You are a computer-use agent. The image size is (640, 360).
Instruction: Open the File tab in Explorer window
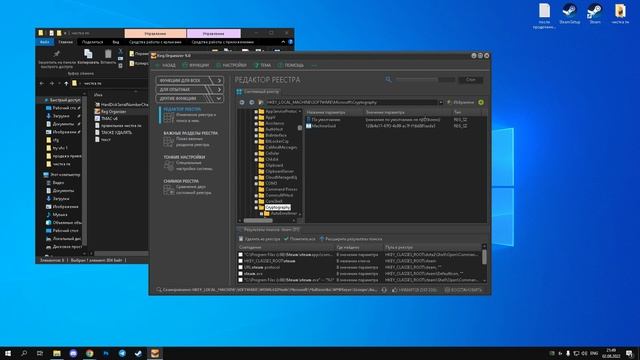pos(44,42)
